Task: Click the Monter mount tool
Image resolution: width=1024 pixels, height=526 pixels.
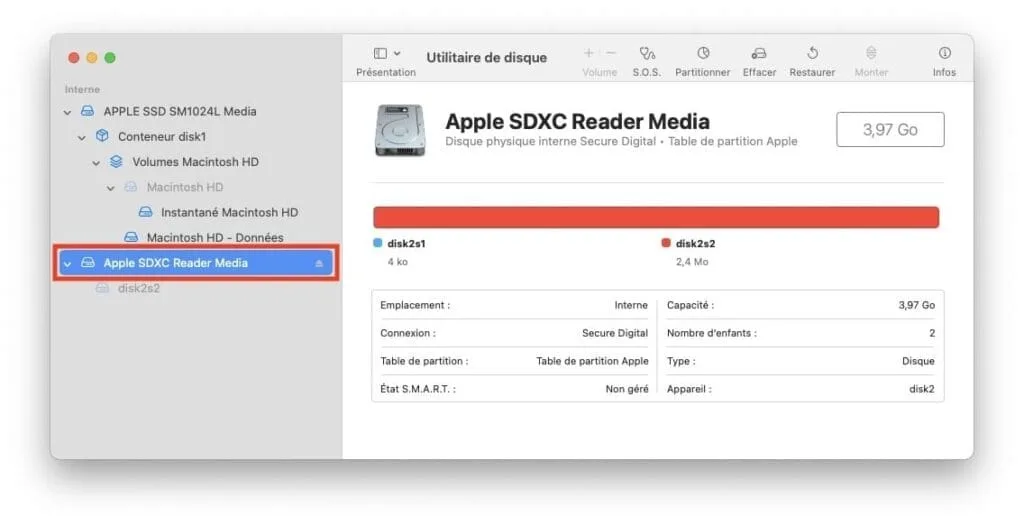Action: (x=871, y=61)
